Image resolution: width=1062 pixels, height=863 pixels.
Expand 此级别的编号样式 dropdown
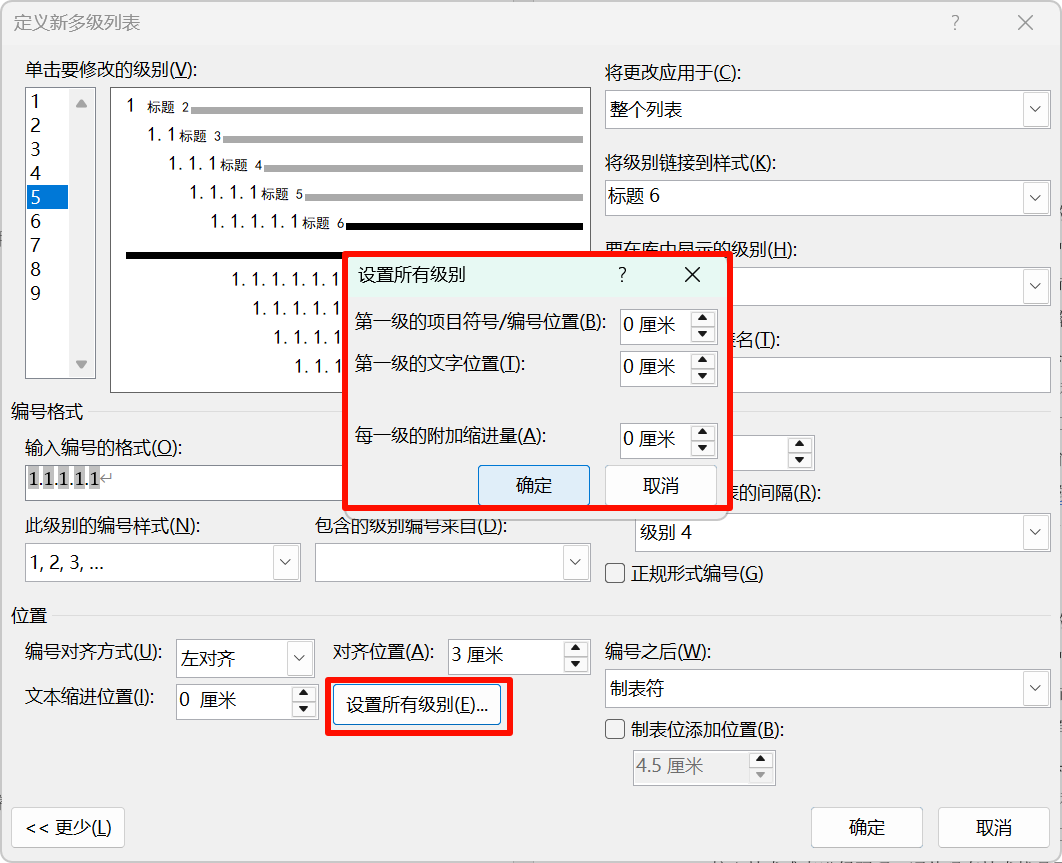(x=286, y=563)
